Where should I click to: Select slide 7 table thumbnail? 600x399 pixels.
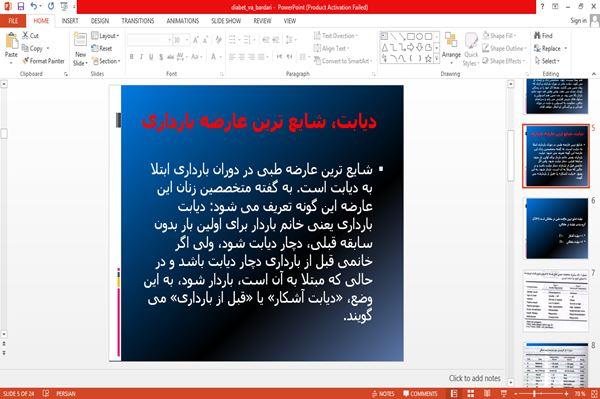point(557,301)
